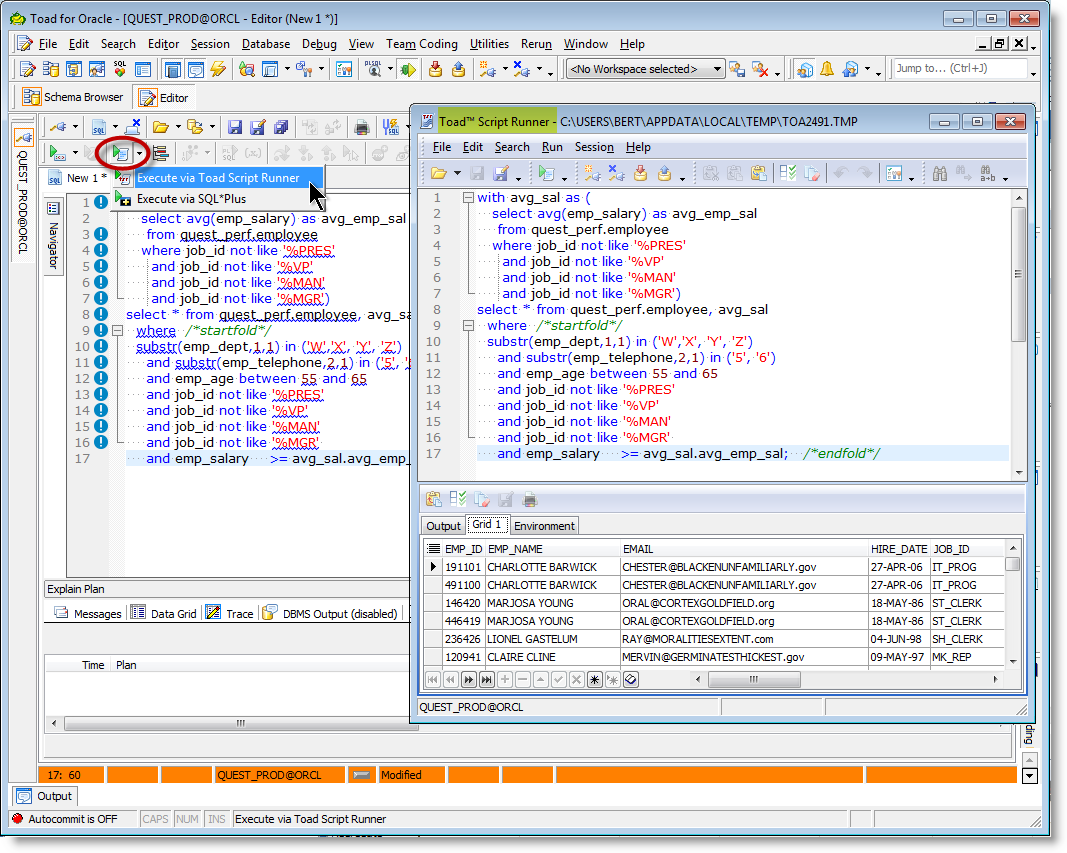Click the grid's horizontal scrollbar thumb
The height and width of the screenshot is (853, 1067).
click(754, 680)
